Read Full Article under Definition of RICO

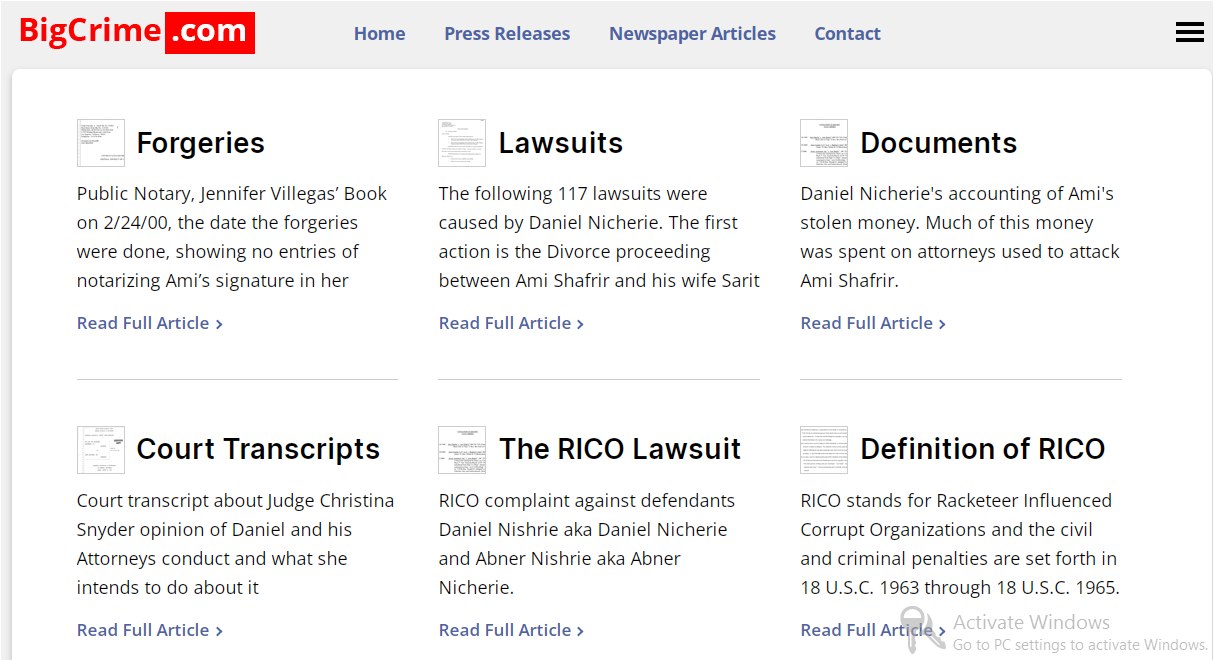tap(873, 630)
